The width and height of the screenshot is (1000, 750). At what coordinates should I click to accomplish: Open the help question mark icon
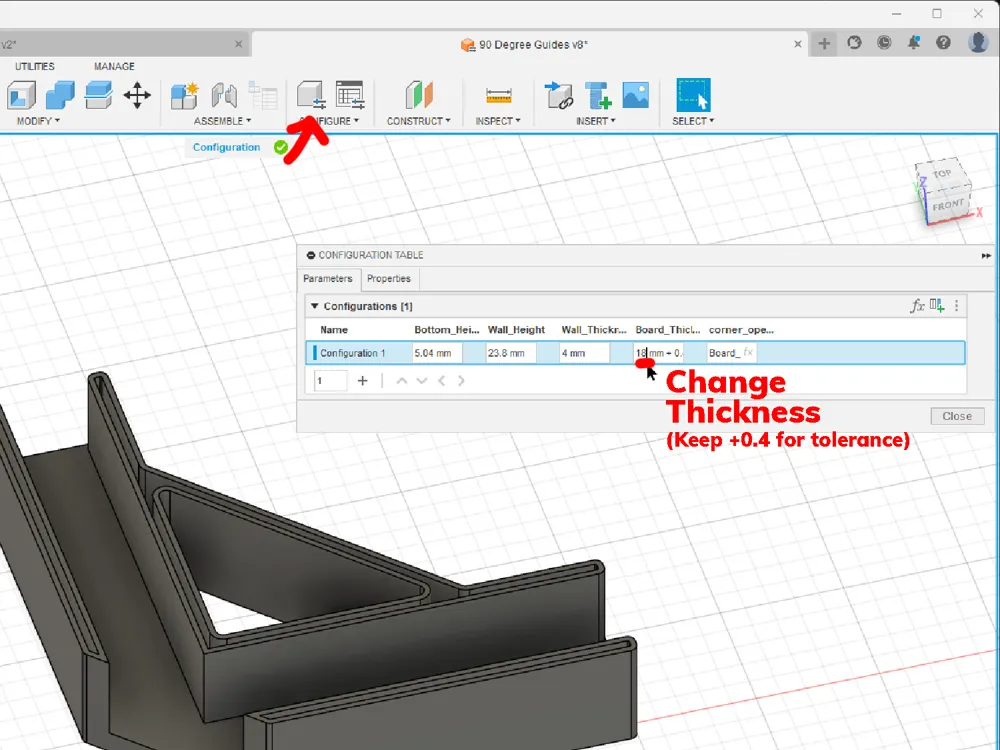(x=943, y=43)
